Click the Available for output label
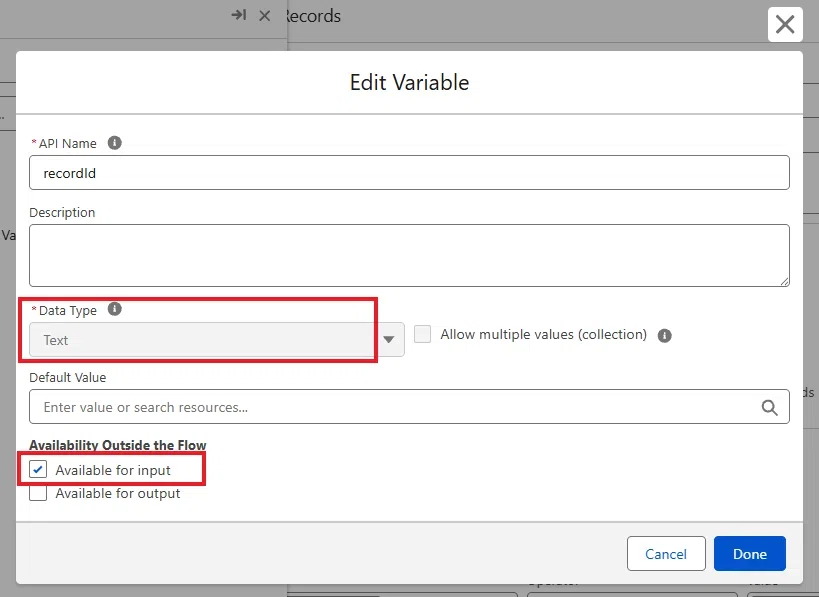Image resolution: width=819 pixels, height=597 pixels. 118,494
